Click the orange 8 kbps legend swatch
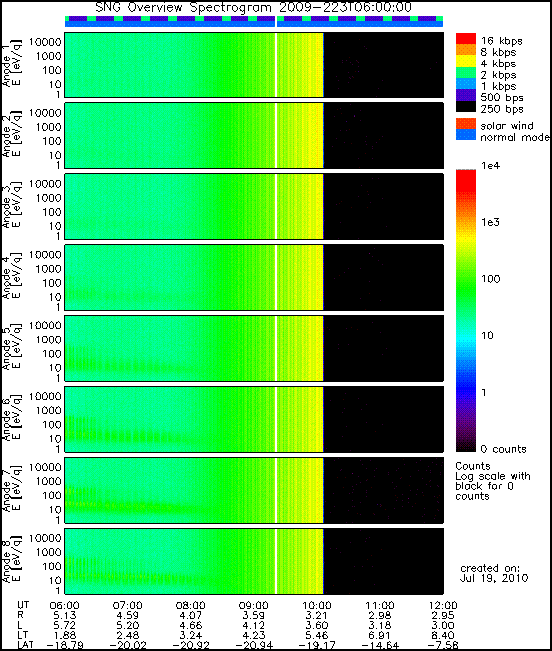This screenshot has height=651, width=552. click(x=466, y=50)
